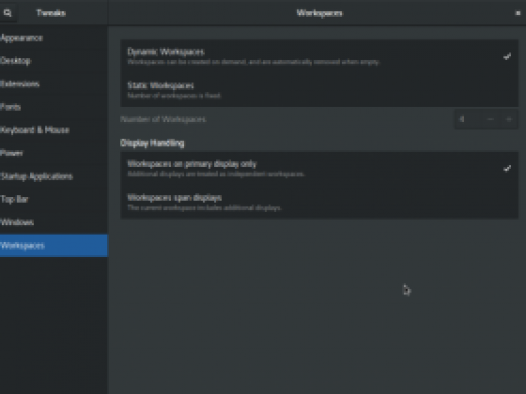Click the Number of Workspaces value field
The image size is (526, 394).
pyautogui.click(x=468, y=119)
